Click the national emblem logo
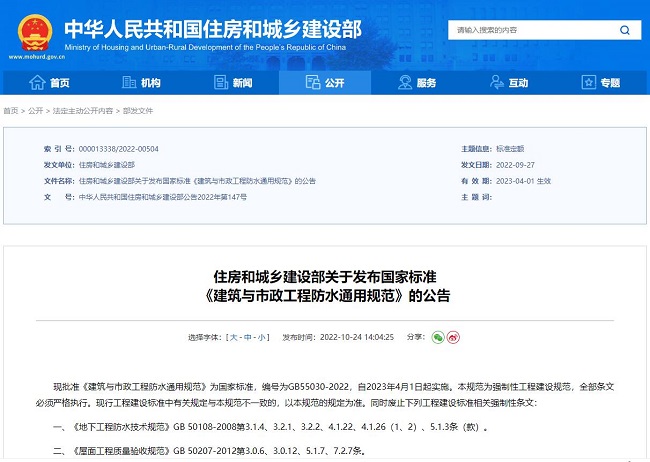 [35, 33]
